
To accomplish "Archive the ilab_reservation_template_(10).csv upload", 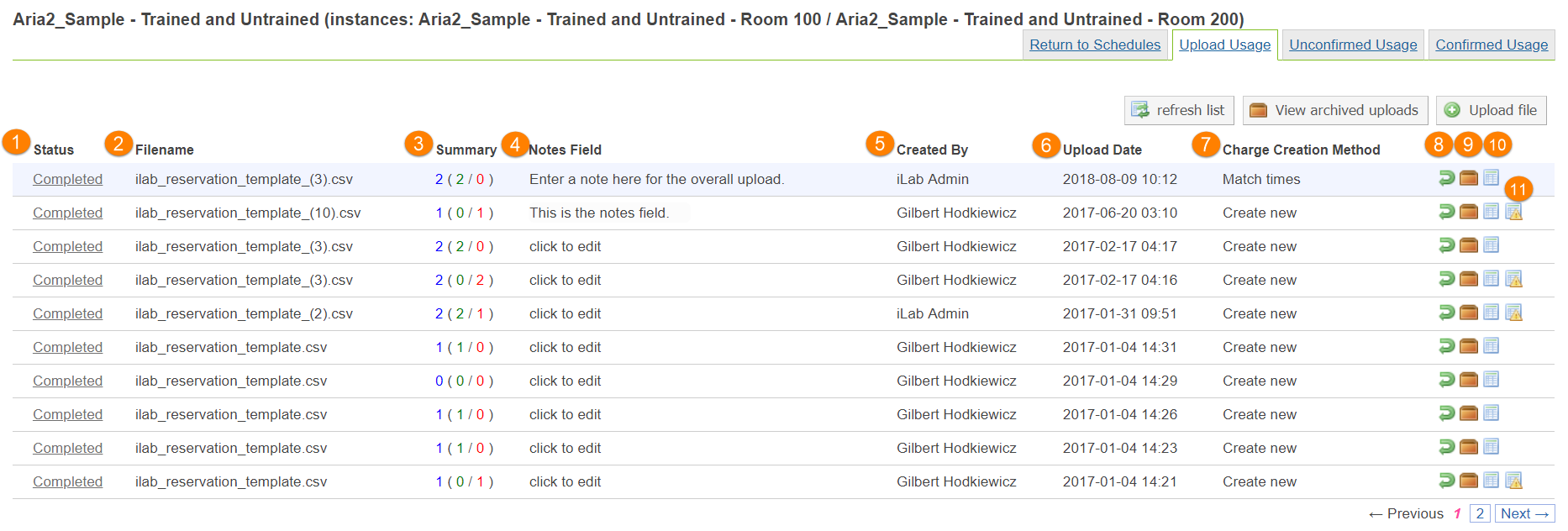I will [1468, 212].
